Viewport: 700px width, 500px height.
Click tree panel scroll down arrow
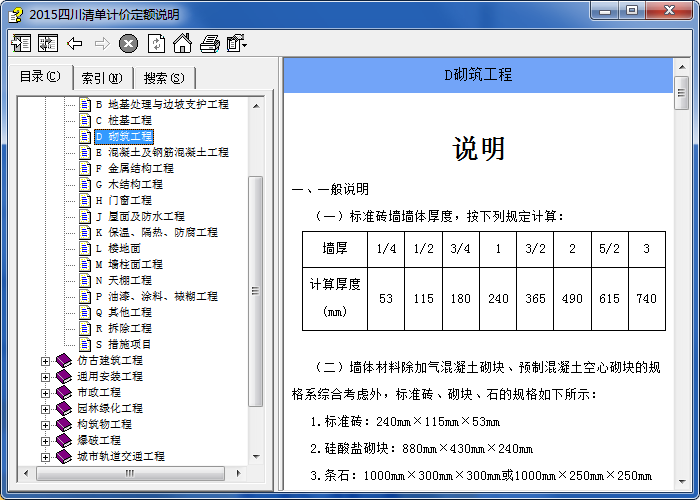[256, 457]
